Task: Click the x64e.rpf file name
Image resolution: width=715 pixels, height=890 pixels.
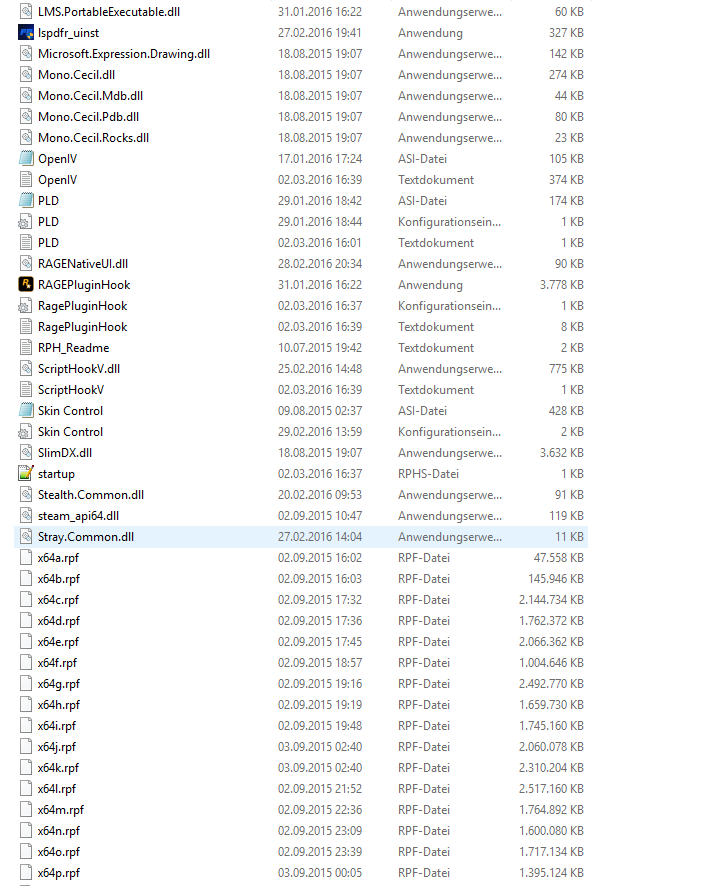Action: [58, 642]
